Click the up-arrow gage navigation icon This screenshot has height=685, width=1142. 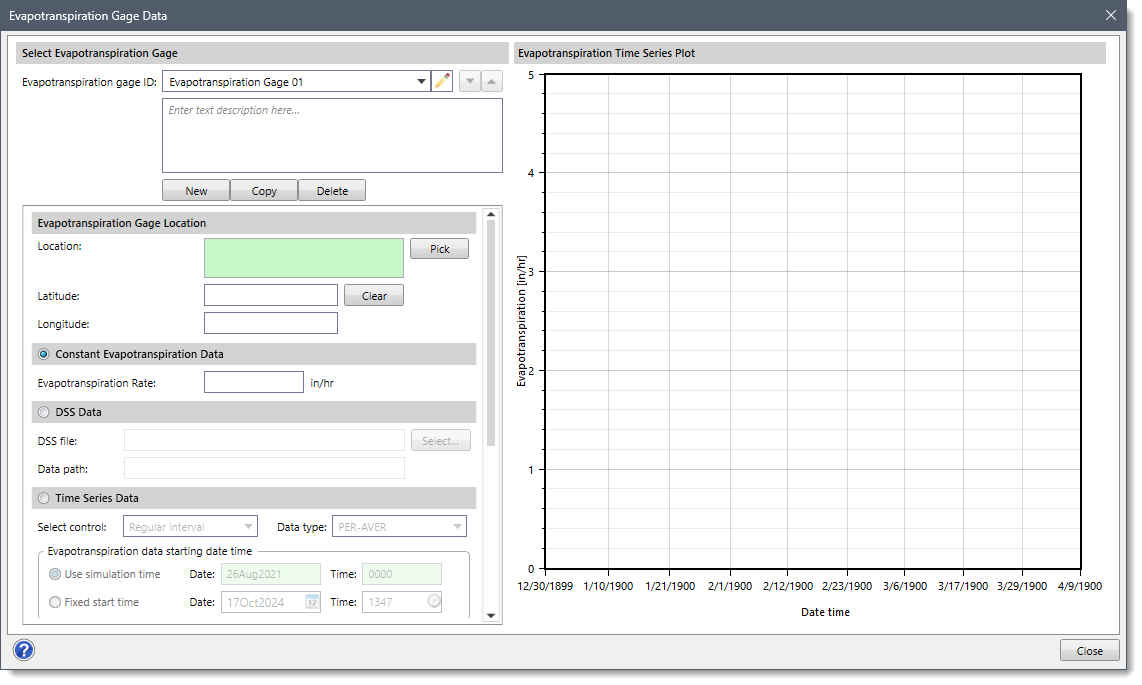tap(491, 81)
